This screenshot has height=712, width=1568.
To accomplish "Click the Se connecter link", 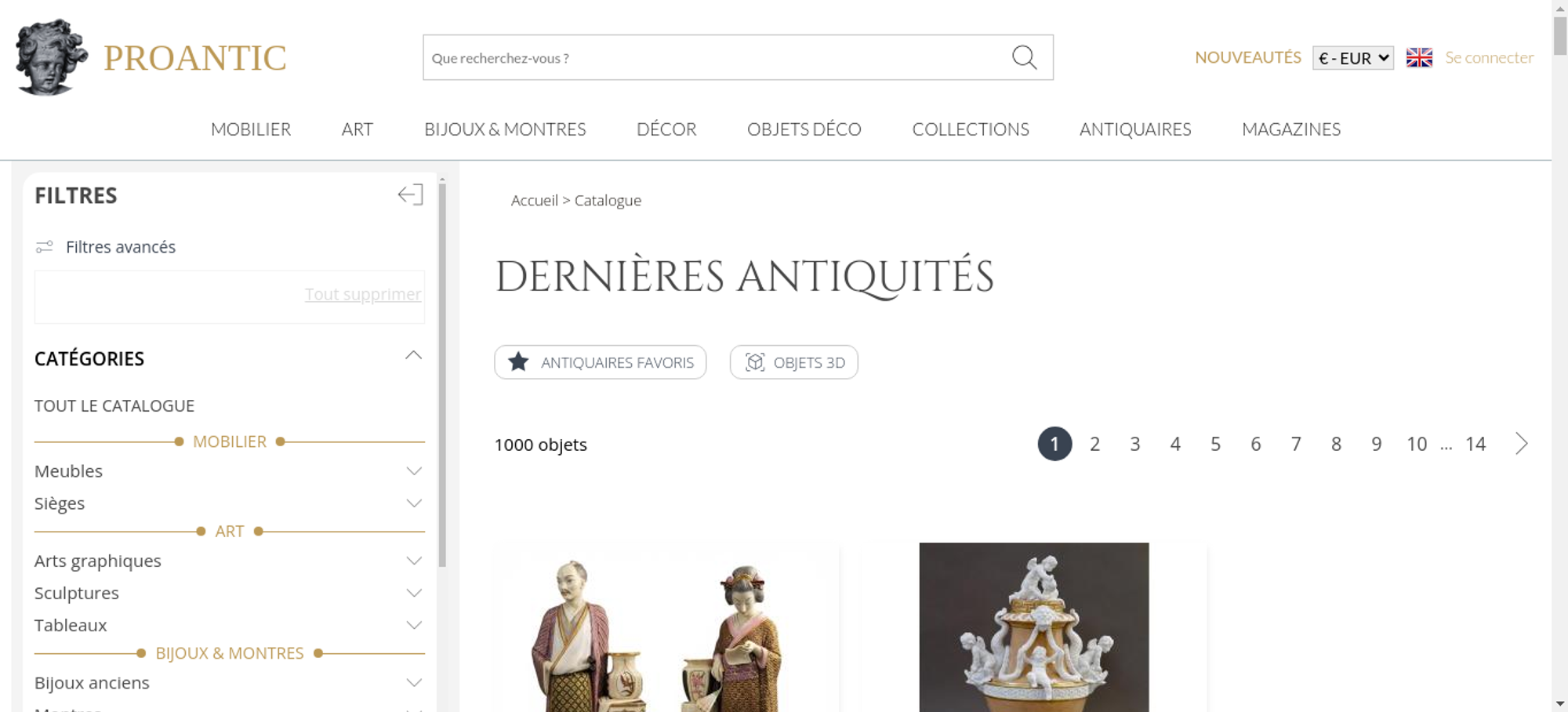I will (x=1490, y=58).
